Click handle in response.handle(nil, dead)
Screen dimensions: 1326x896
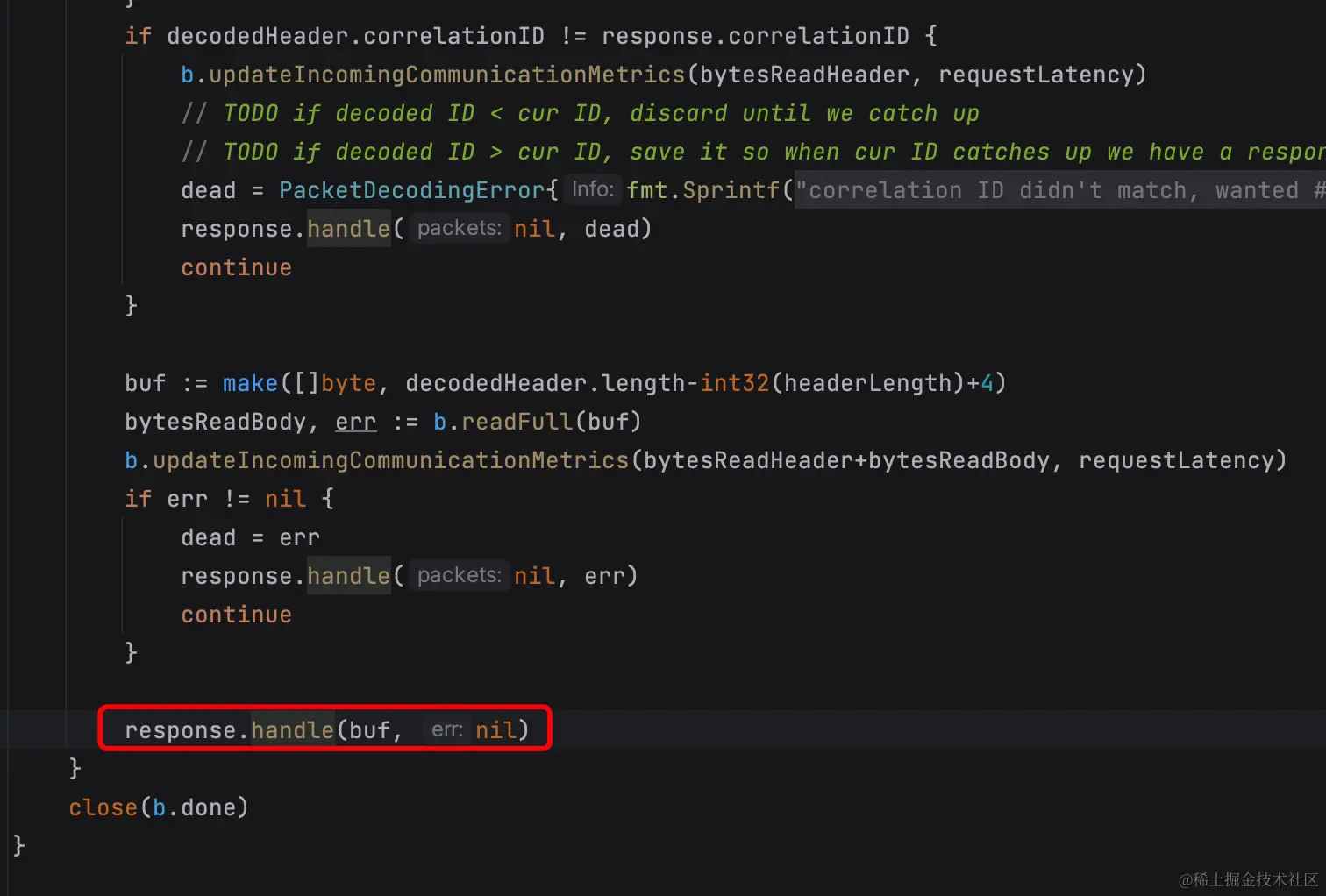click(x=348, y=229)
